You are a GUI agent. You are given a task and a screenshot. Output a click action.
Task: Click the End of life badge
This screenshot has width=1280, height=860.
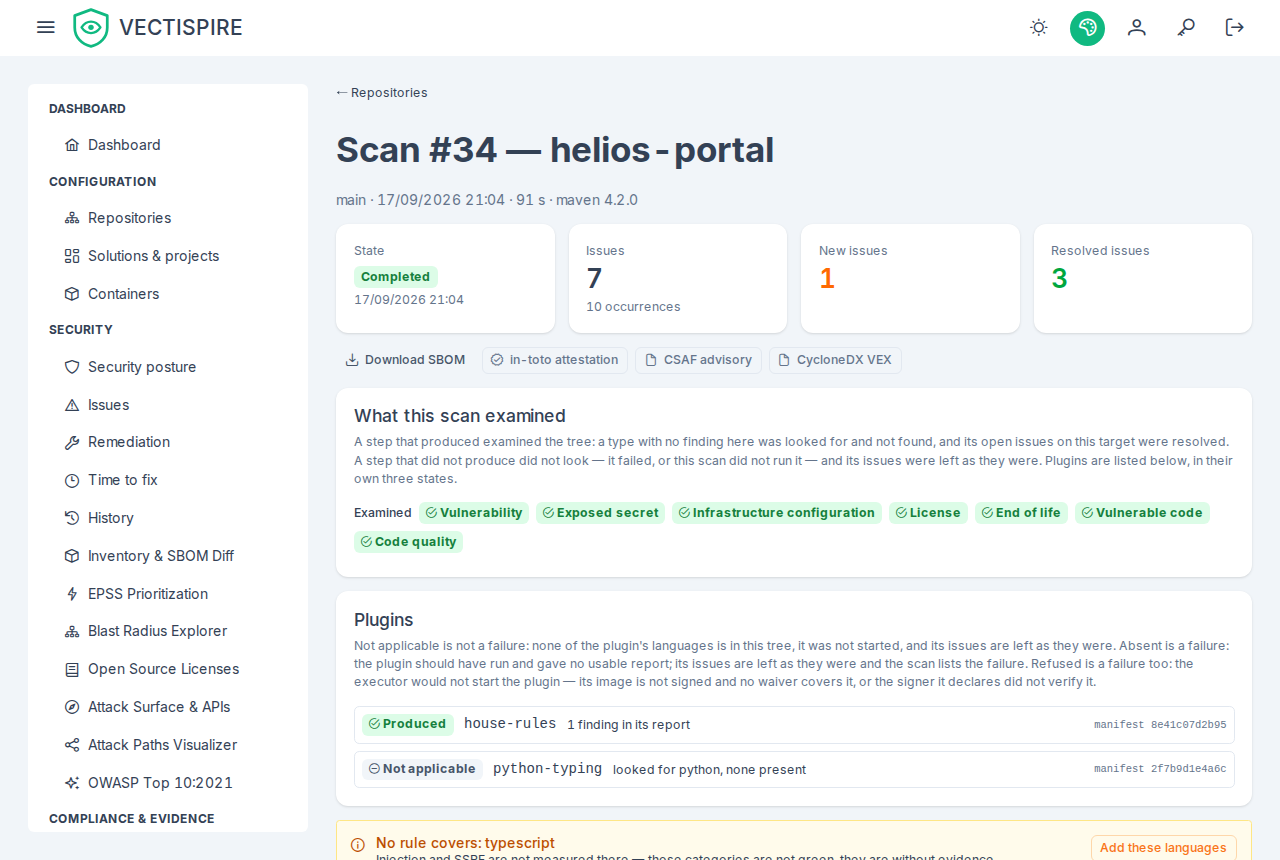click(1021, 513)
